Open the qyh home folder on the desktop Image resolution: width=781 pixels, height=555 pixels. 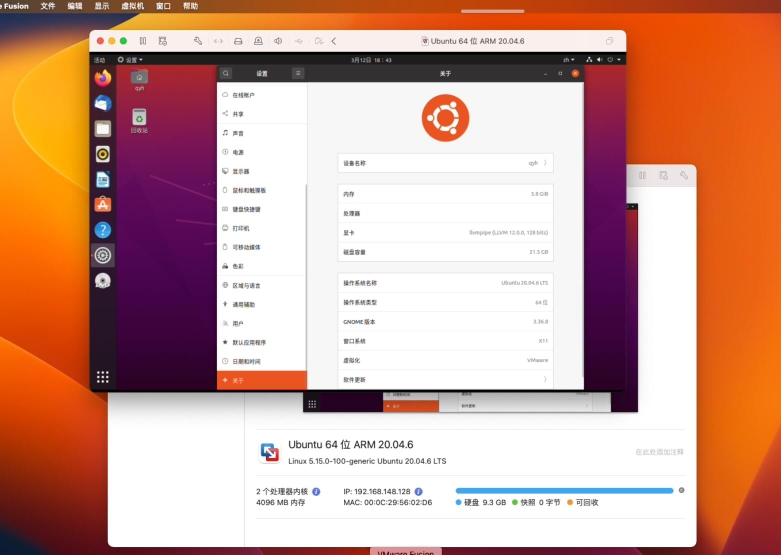(x=139, y=80)
